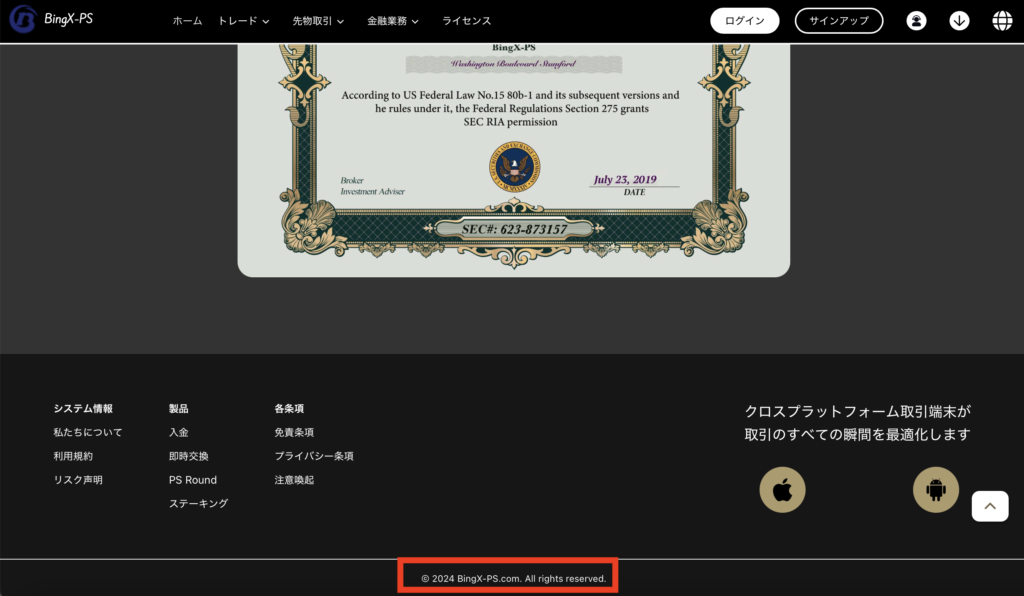Open the 入金 footer link
1024x596 pixels.
point(178,432)
